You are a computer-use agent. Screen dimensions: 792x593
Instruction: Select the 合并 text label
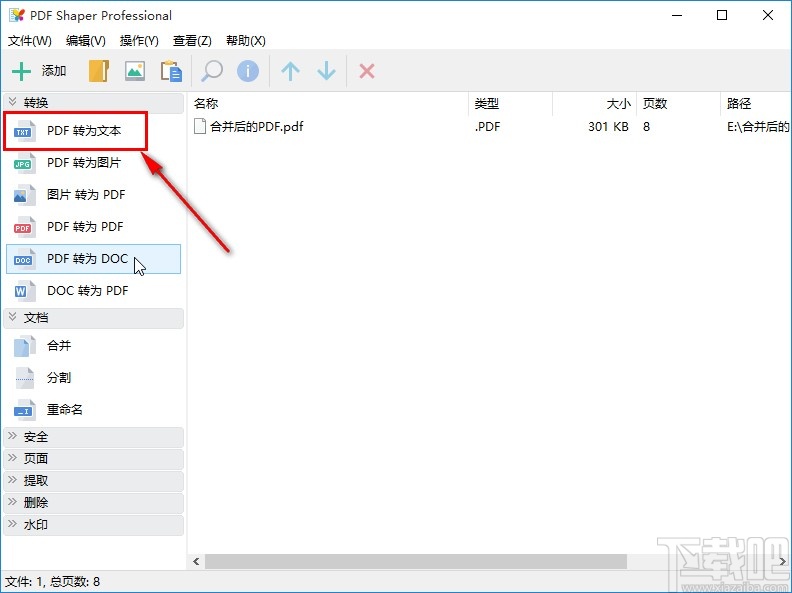click(59, 346)
